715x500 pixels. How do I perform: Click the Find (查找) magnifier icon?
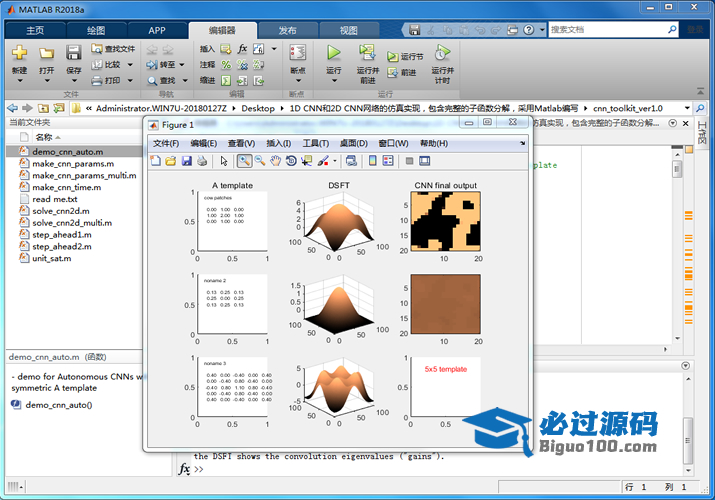click(x=152, y=81)
